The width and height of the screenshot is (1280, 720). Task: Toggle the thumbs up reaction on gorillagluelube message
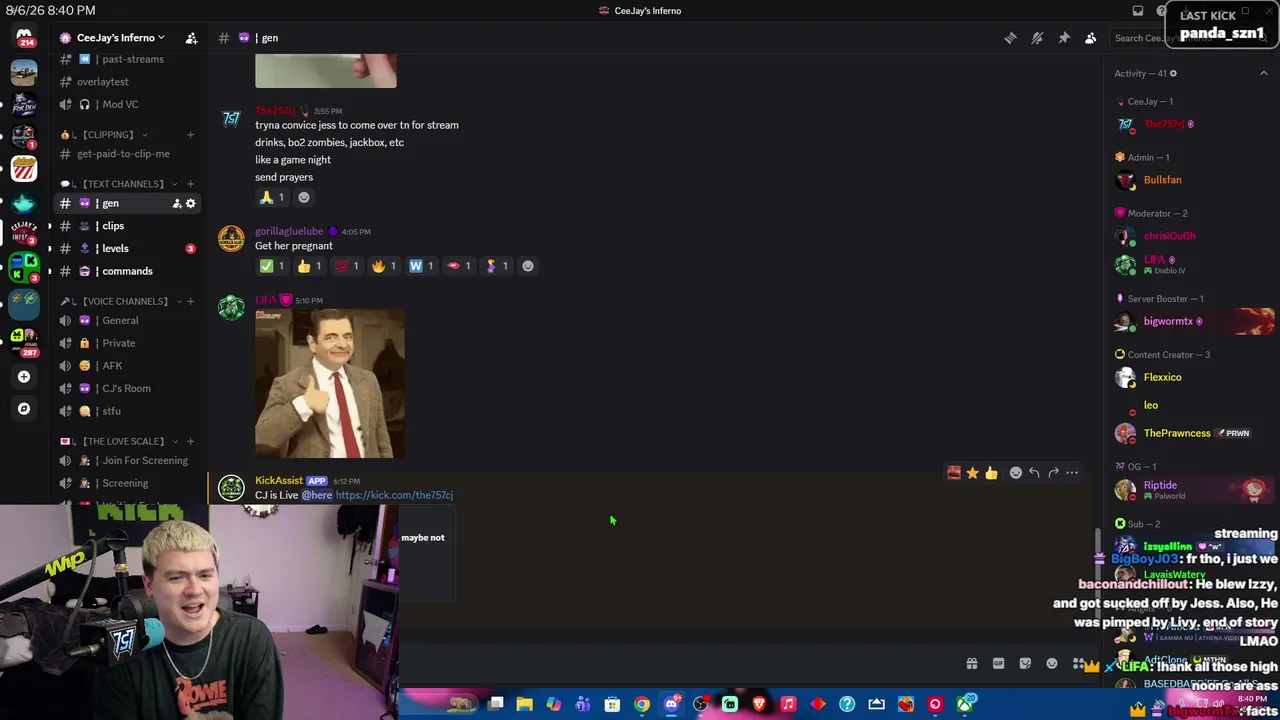point(309,266)
